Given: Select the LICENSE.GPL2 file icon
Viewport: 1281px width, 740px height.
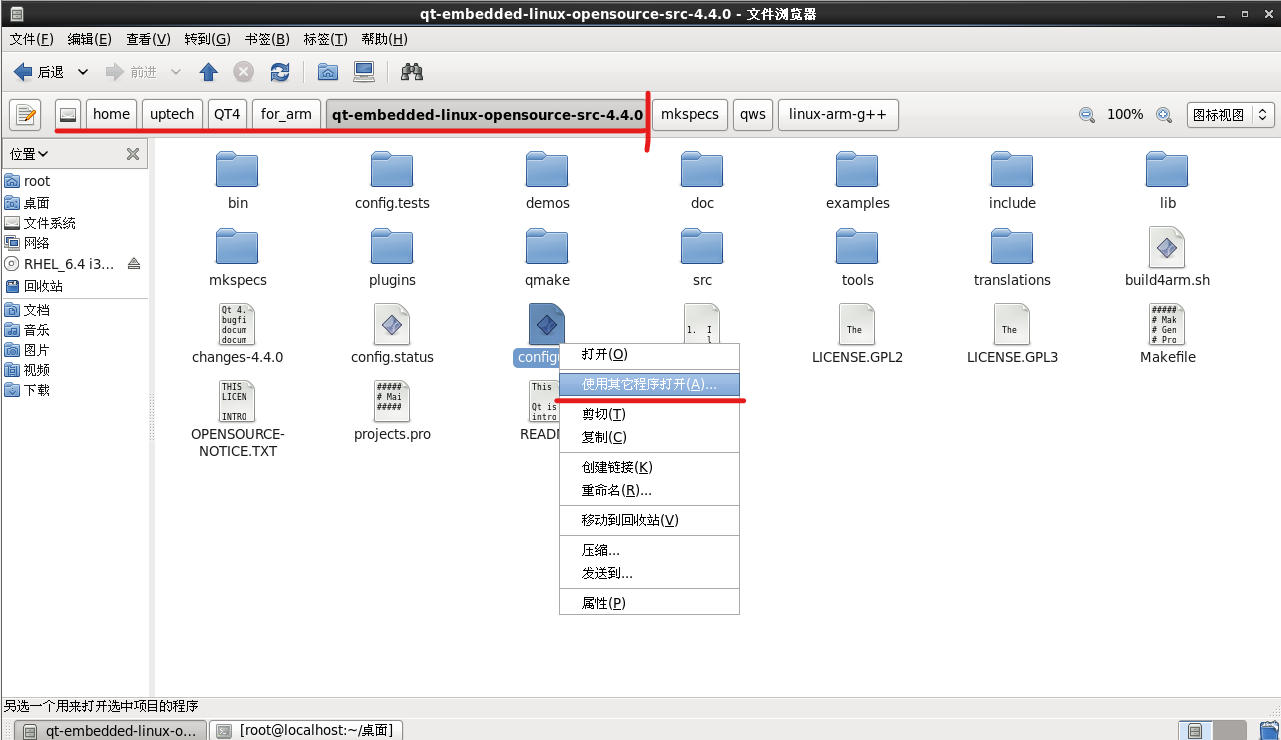Looking at the screenshot, I should point(857,323).
